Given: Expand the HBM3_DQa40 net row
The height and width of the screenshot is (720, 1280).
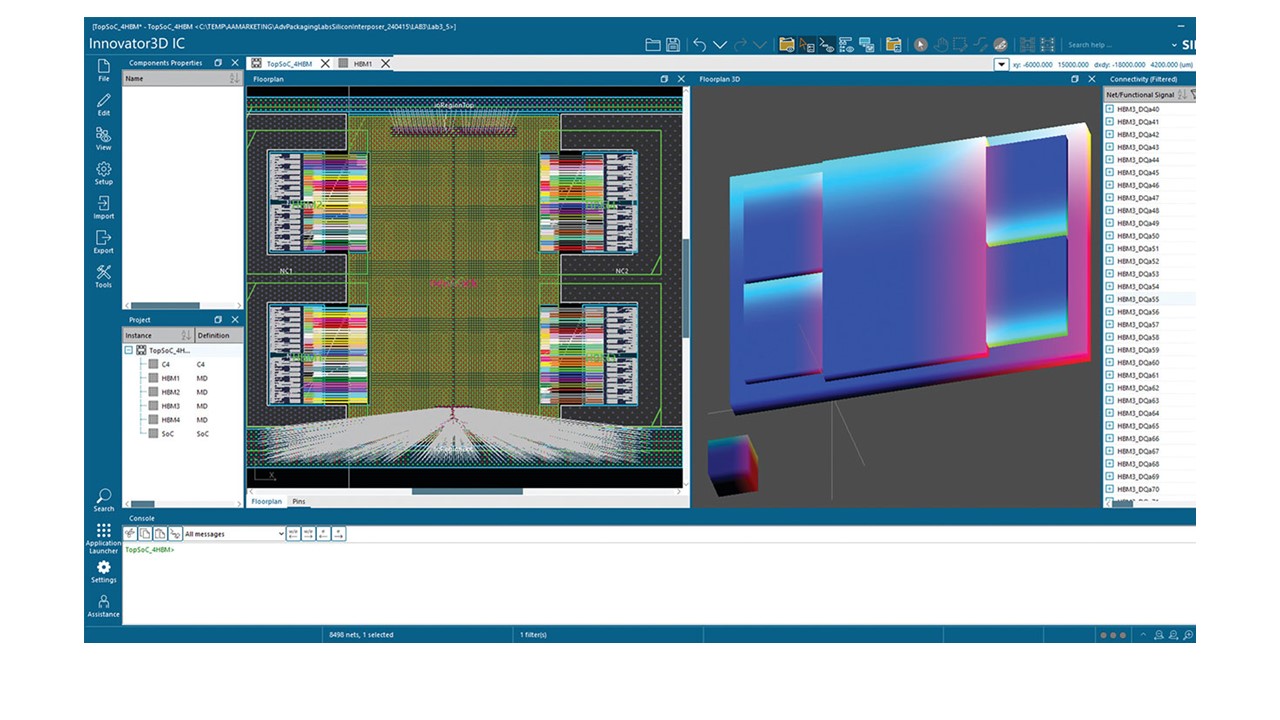Looking at the screenshot, I should click(1109, 109).
